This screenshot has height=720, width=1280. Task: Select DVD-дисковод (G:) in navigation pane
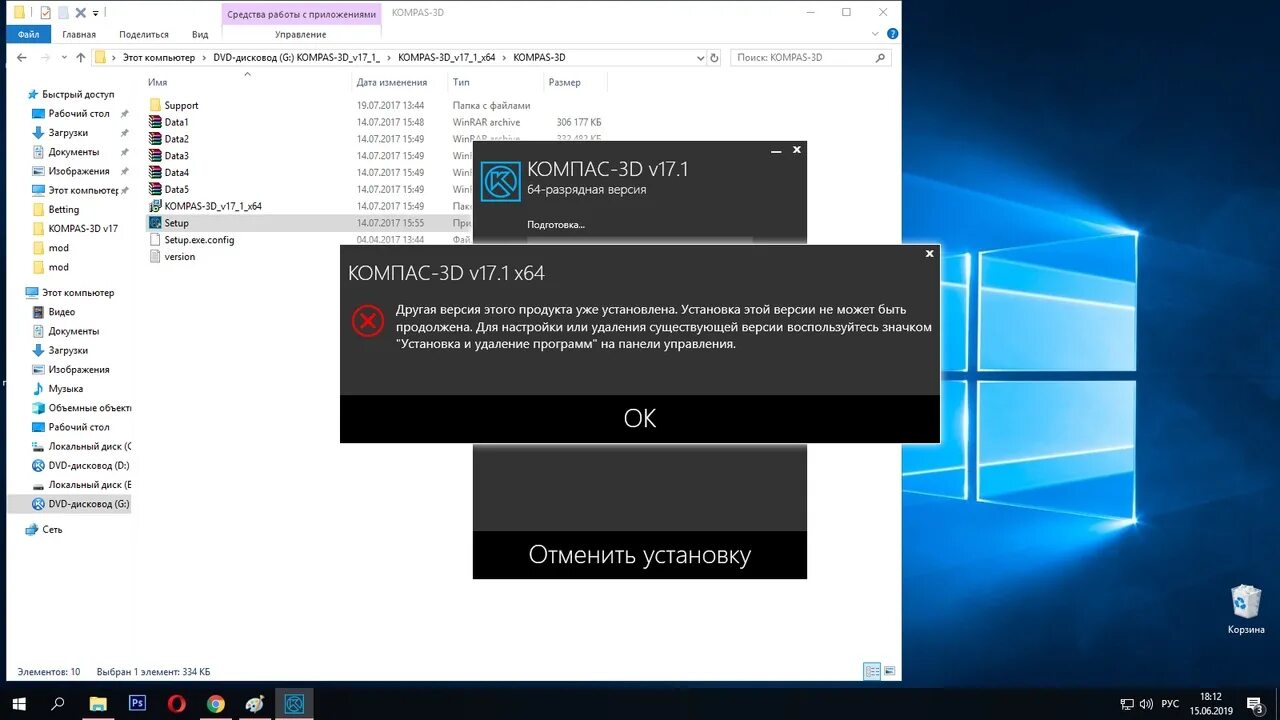pos(88,504)
